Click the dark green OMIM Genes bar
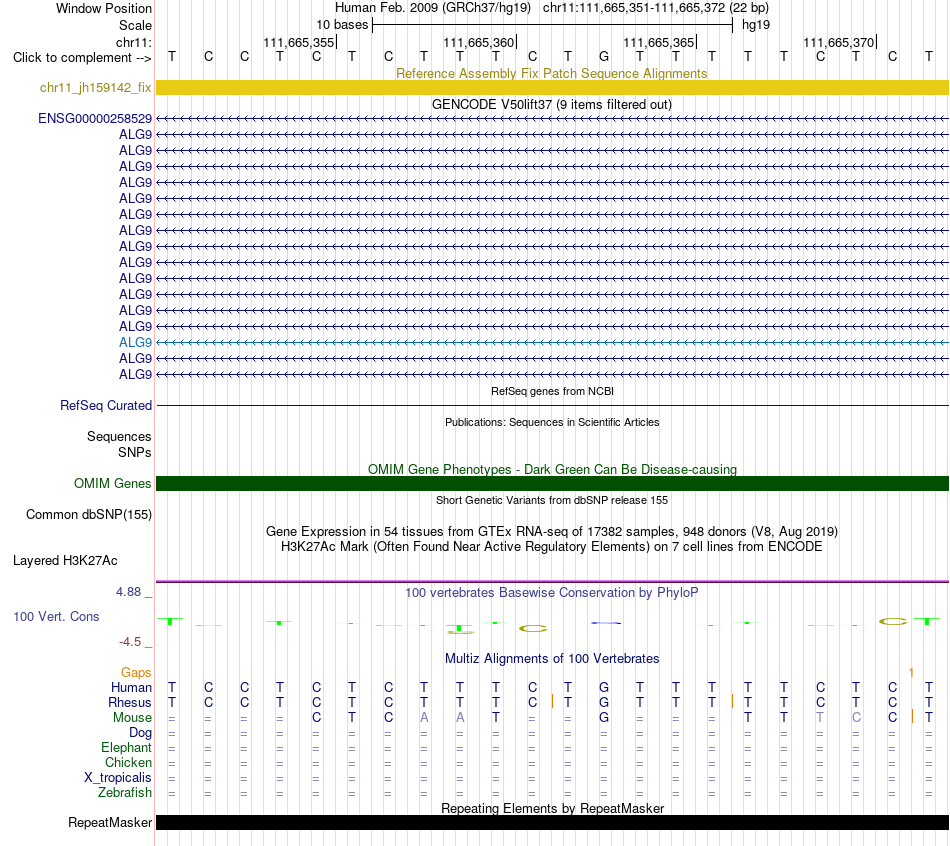The width and height of the screenshot is (950, 846). (x=552, y=483)
